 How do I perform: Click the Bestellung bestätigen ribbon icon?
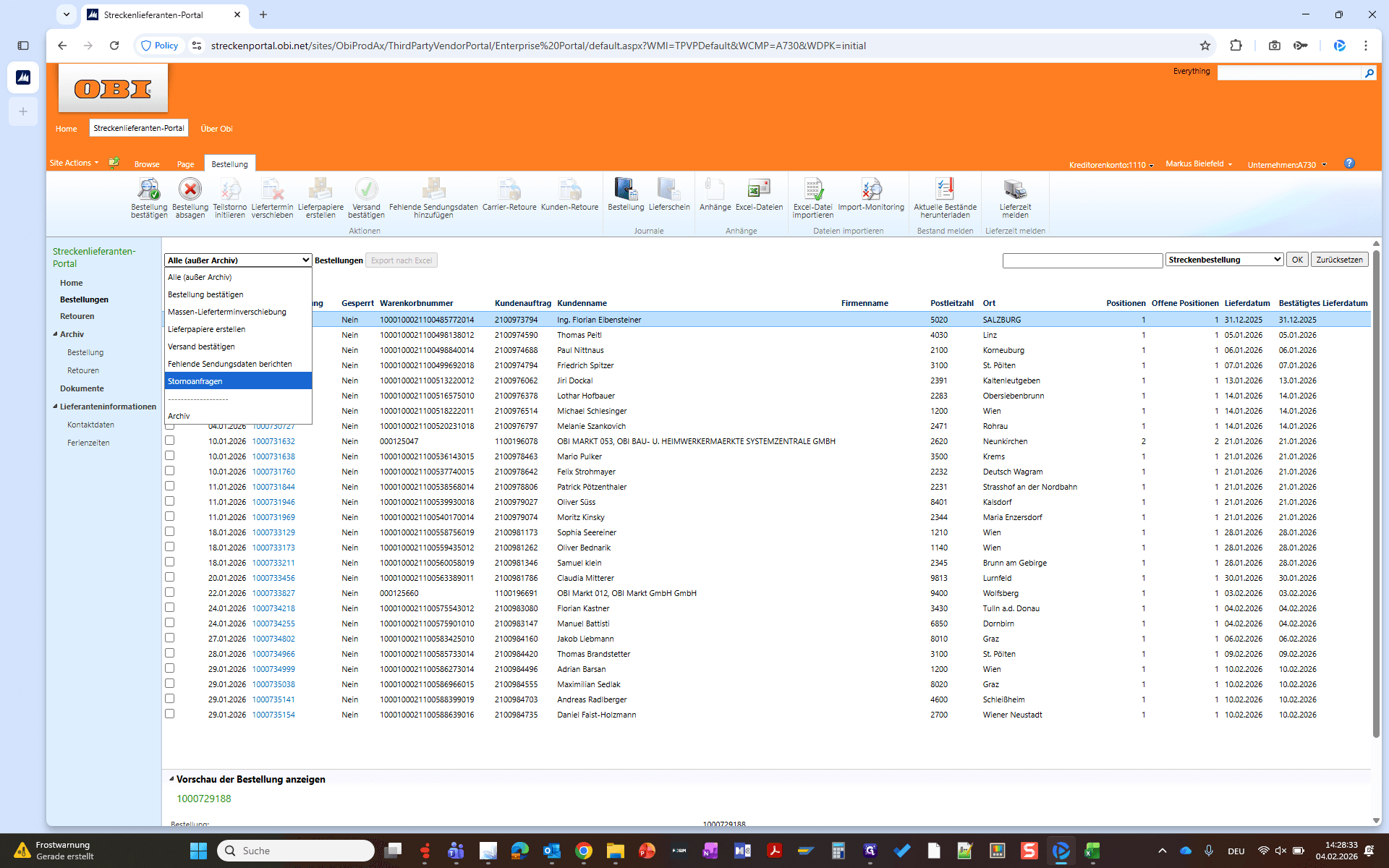pyautogui.click(x=149, y=190)
